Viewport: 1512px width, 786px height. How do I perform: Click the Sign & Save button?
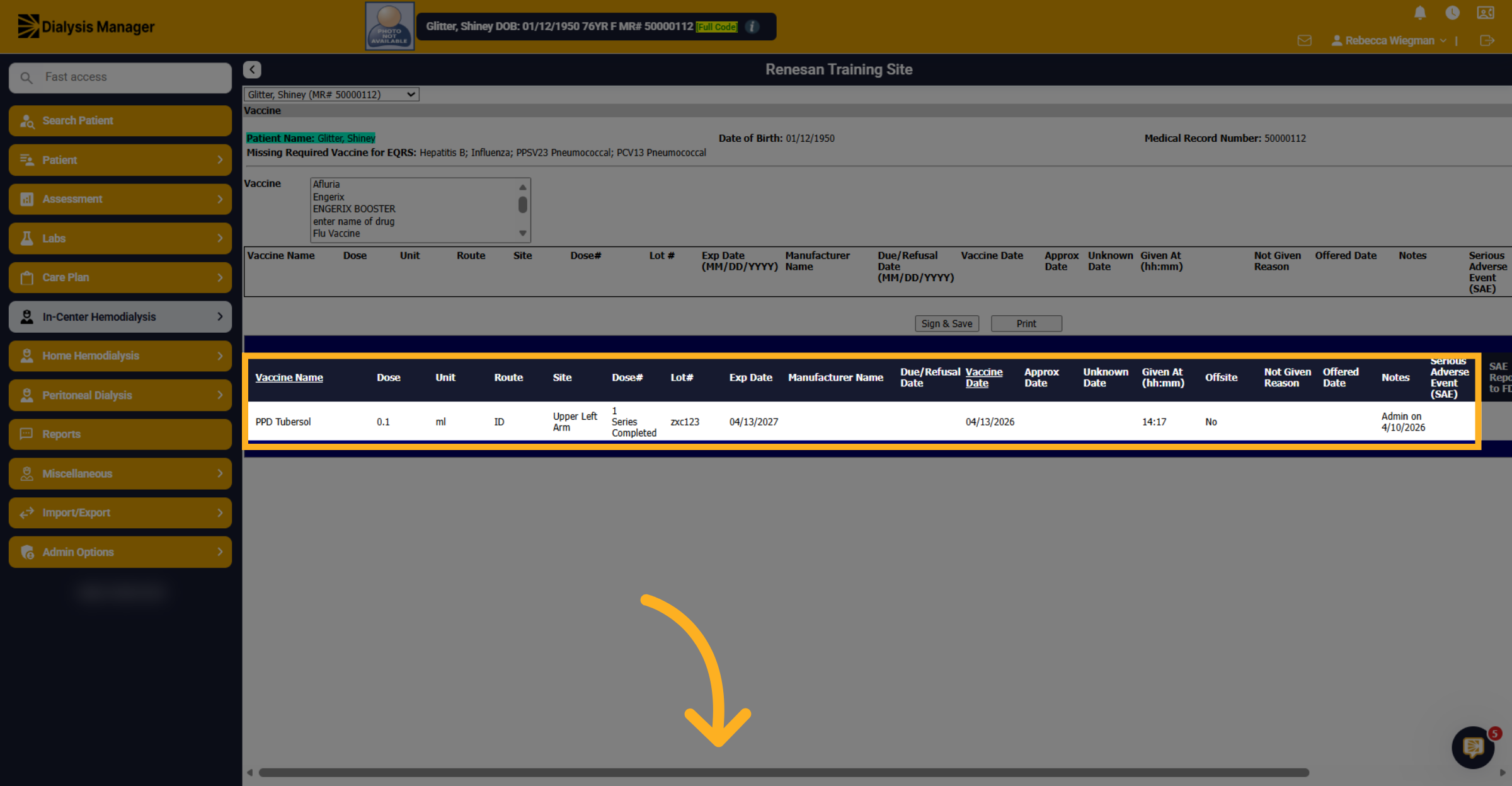point(947,323)
